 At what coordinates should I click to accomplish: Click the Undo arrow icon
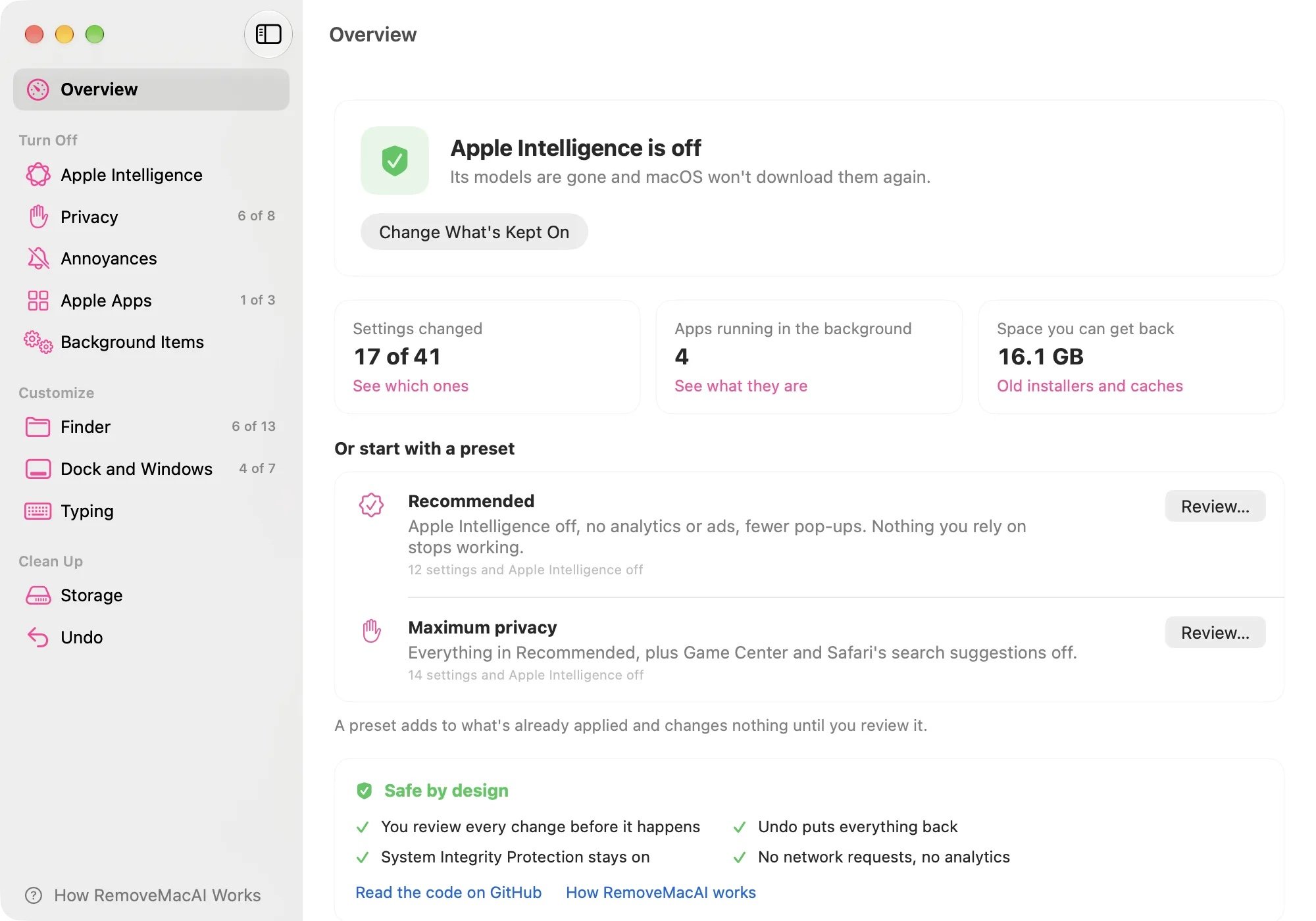[38, 637]
